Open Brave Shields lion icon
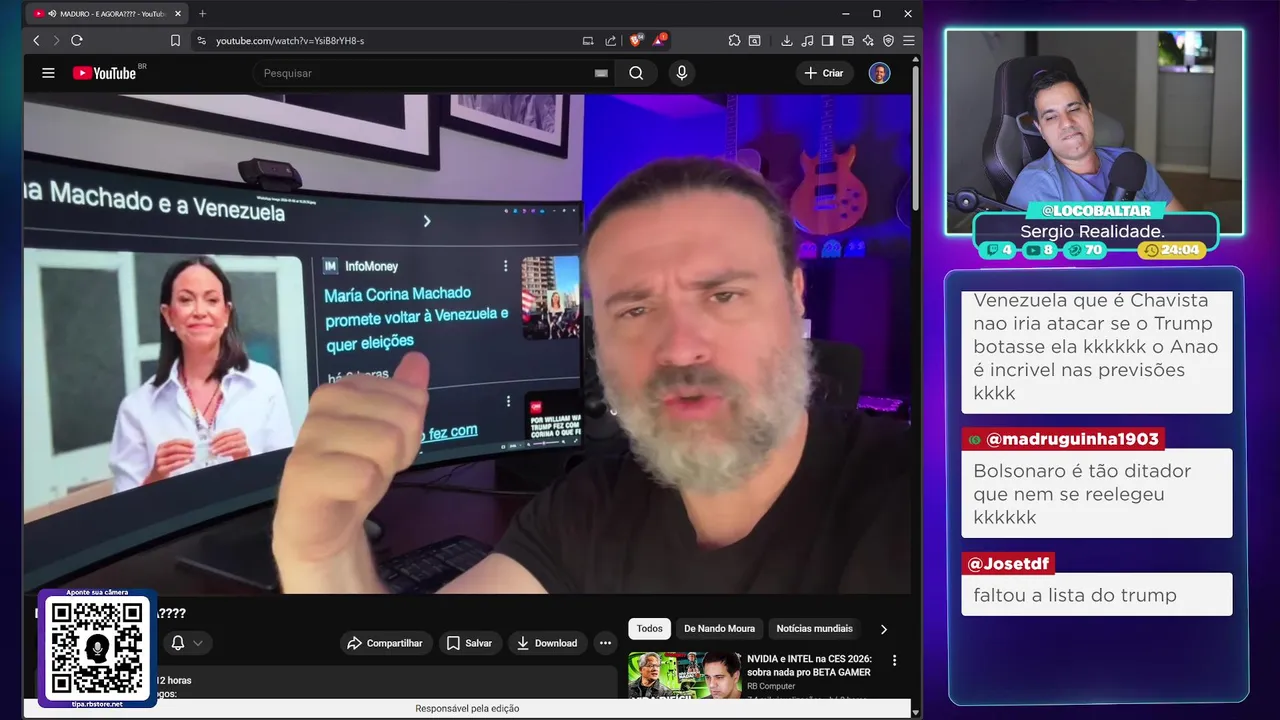The height and width of the screenshot is (720, 1280). 635,40
